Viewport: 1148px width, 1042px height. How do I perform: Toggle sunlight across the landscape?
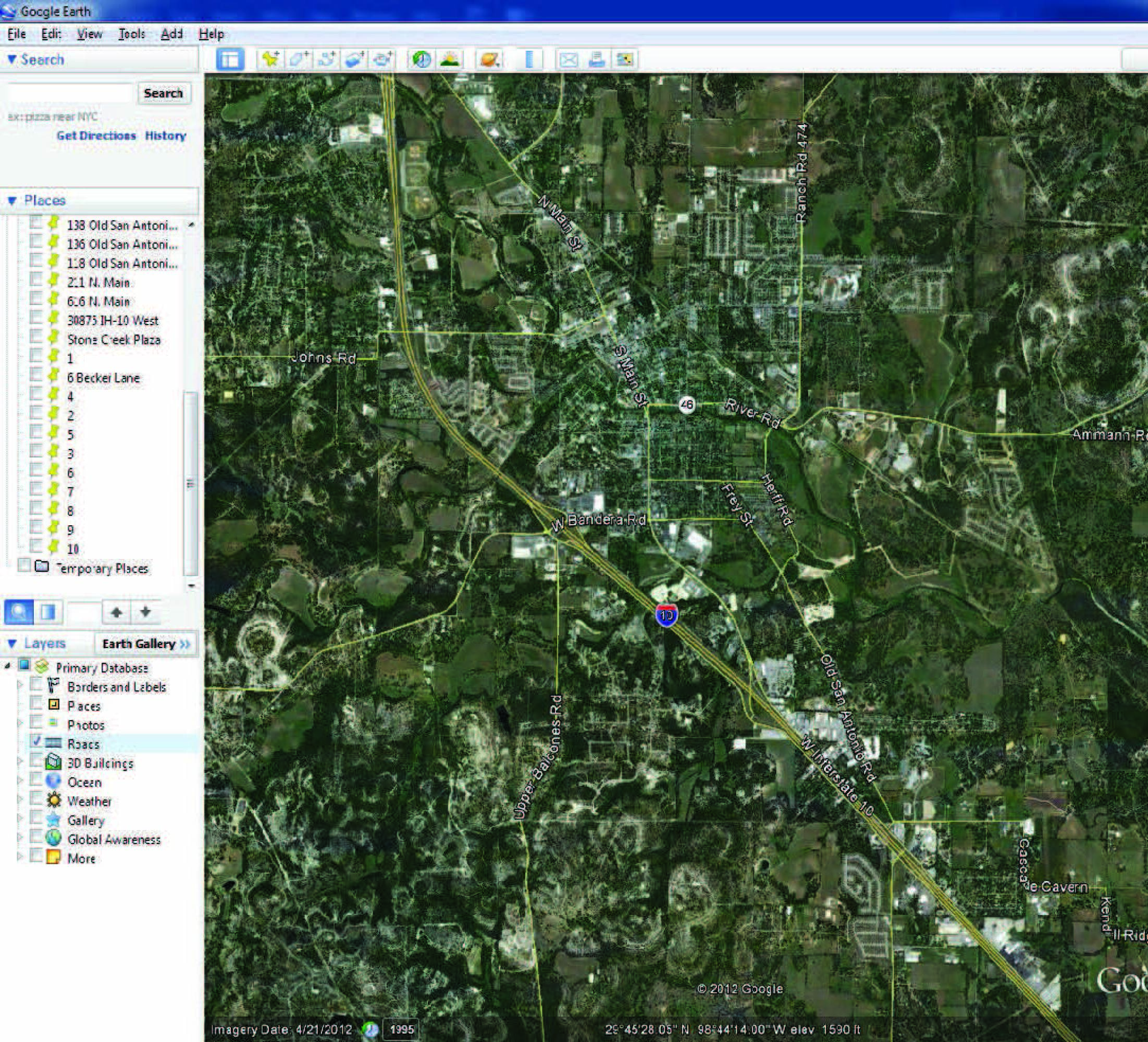click(x=450, y=59)
